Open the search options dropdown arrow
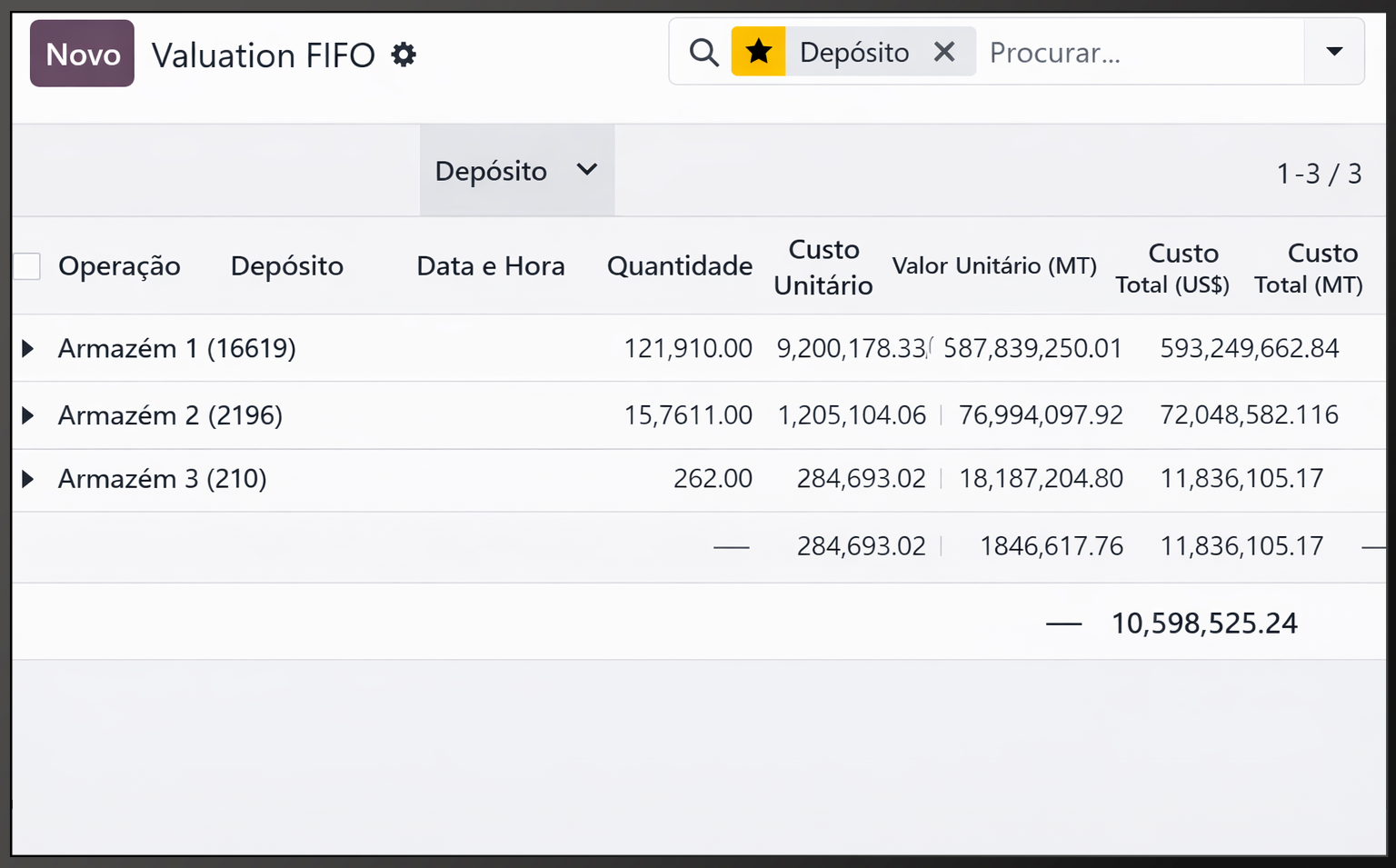 (1334, 52)
